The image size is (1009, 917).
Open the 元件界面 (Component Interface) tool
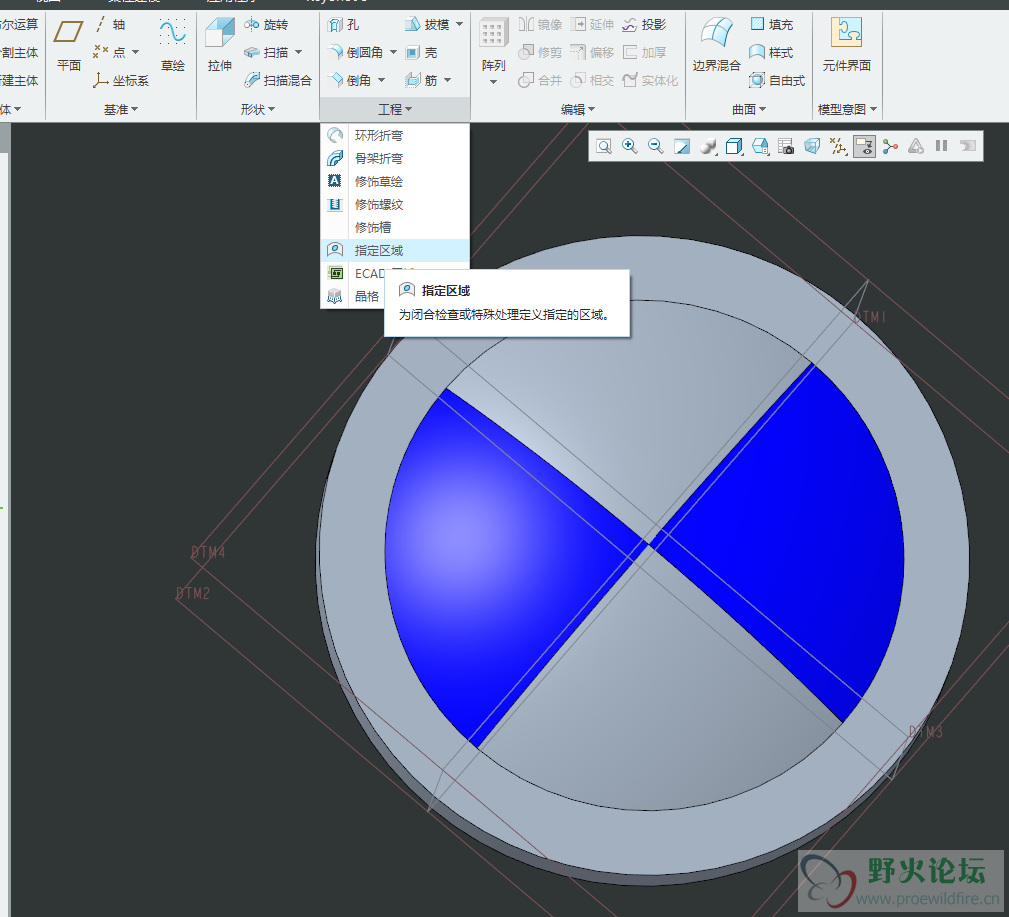pyautogui.click(x=847, y=45)
